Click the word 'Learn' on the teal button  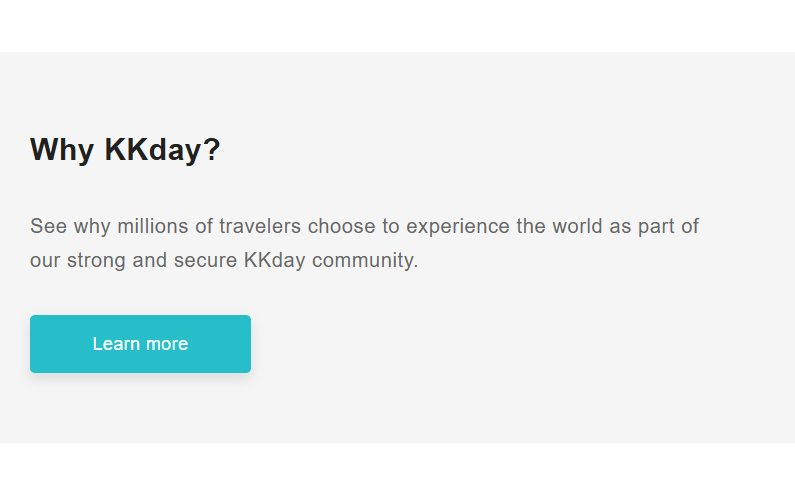click(x=114, y=344)
